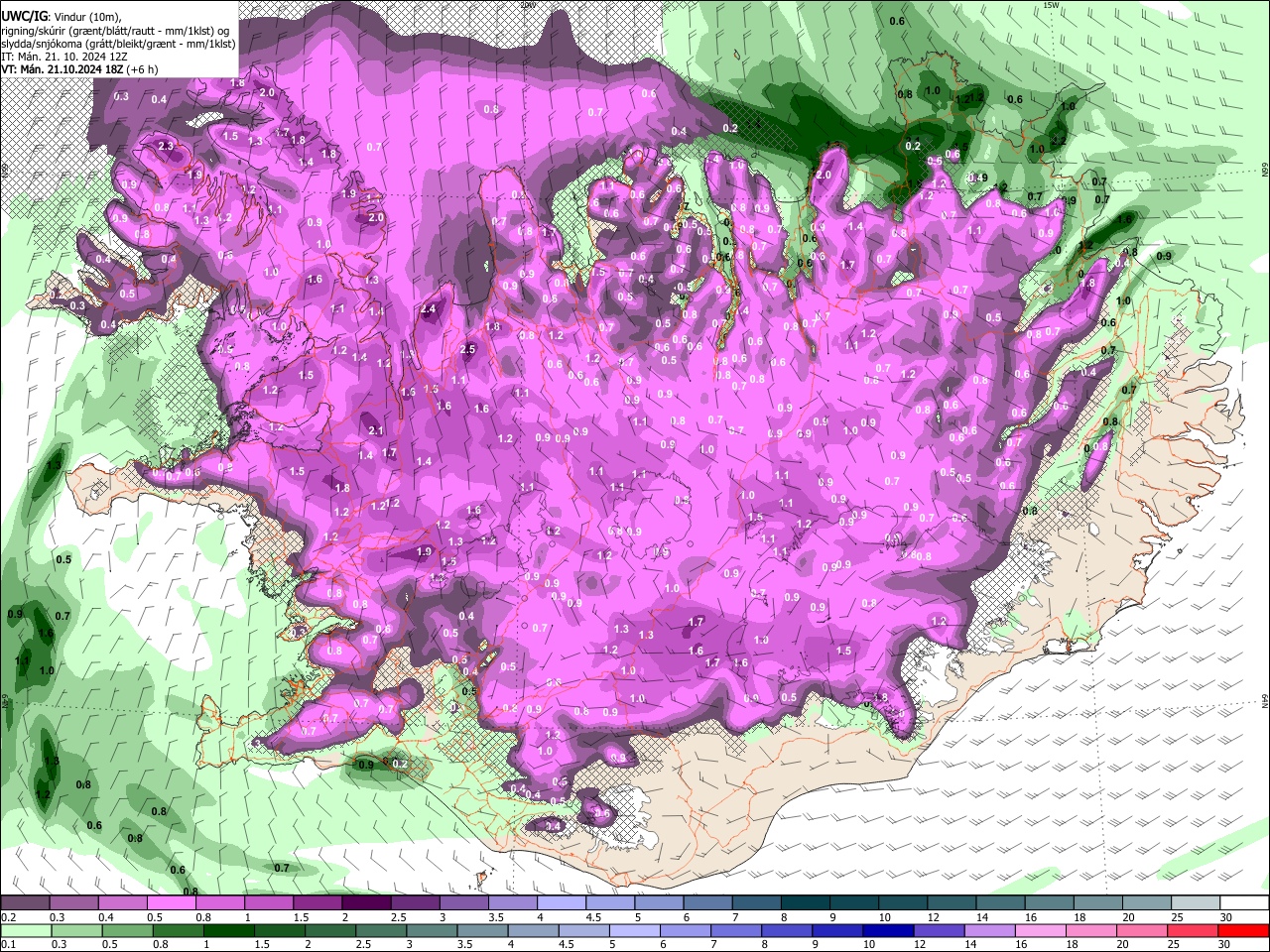Click the '20W' longitude label
1270x952 pixels.
point(528,5)
